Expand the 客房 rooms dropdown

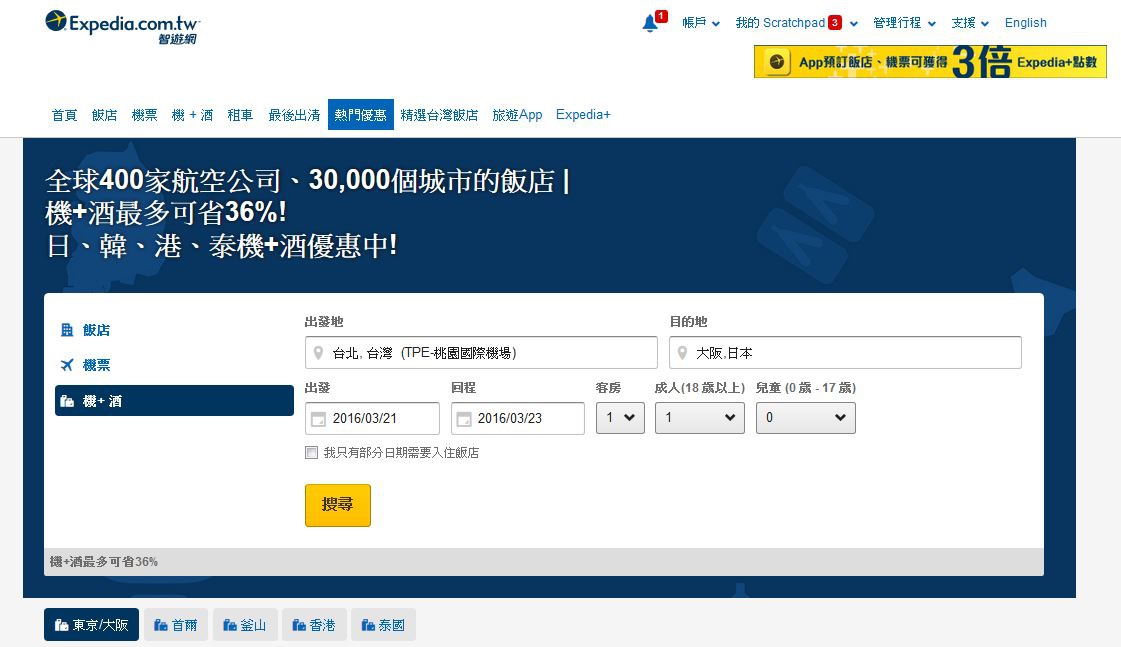click(x=620, y=418)
